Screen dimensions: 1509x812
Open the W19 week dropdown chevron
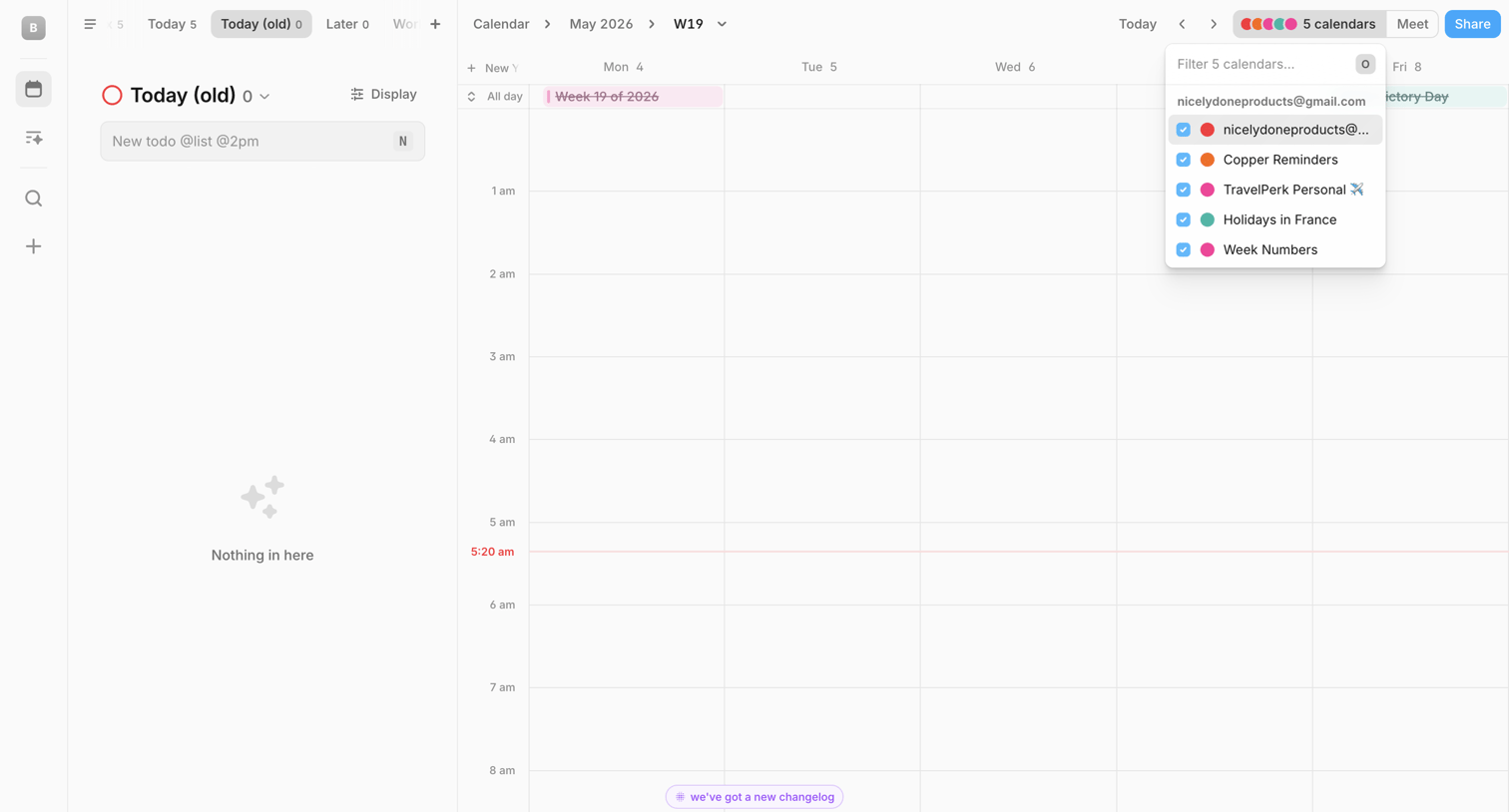[x=722, y=24]
